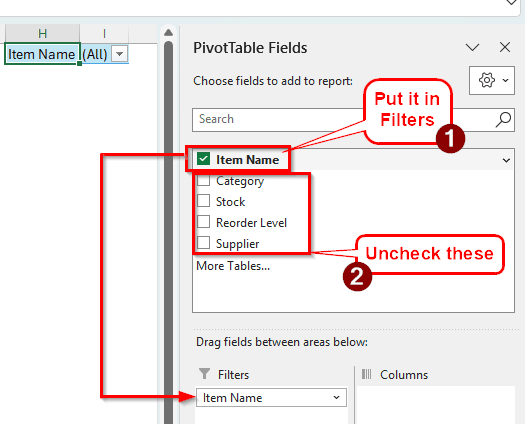Click the Columns area icon

(x=367, y=374)
